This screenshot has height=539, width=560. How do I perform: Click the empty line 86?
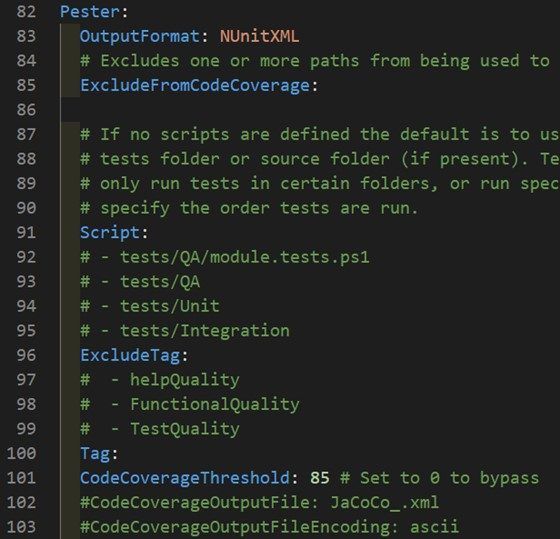310,110
